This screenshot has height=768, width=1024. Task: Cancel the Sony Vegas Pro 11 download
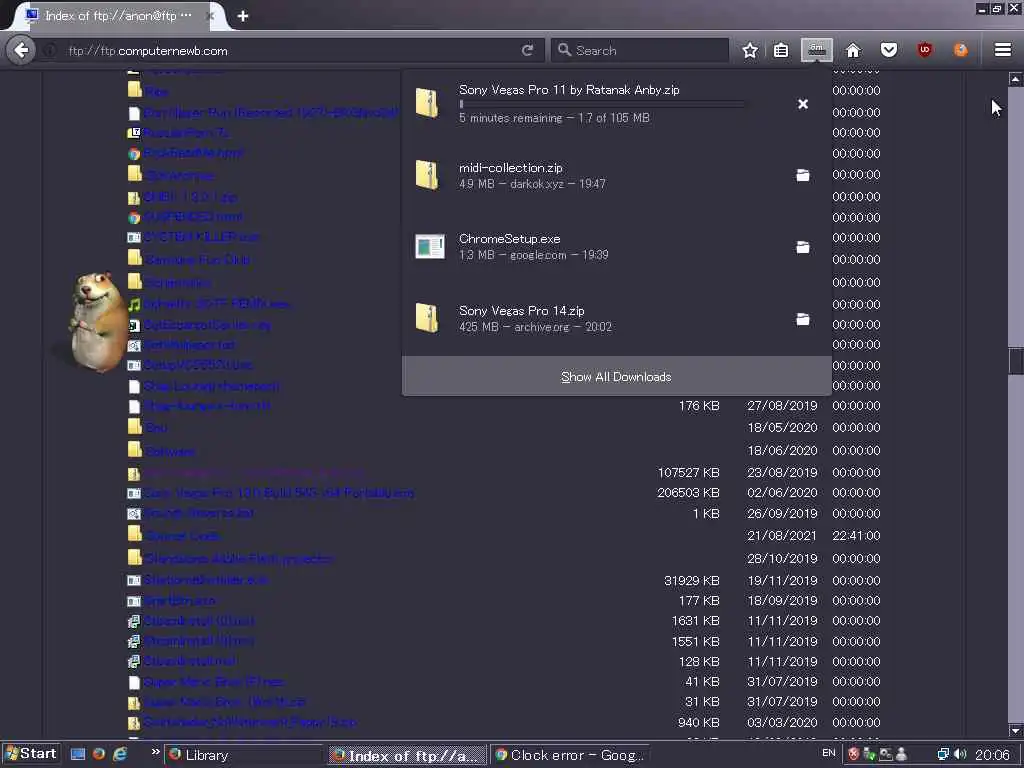(803, 104)
